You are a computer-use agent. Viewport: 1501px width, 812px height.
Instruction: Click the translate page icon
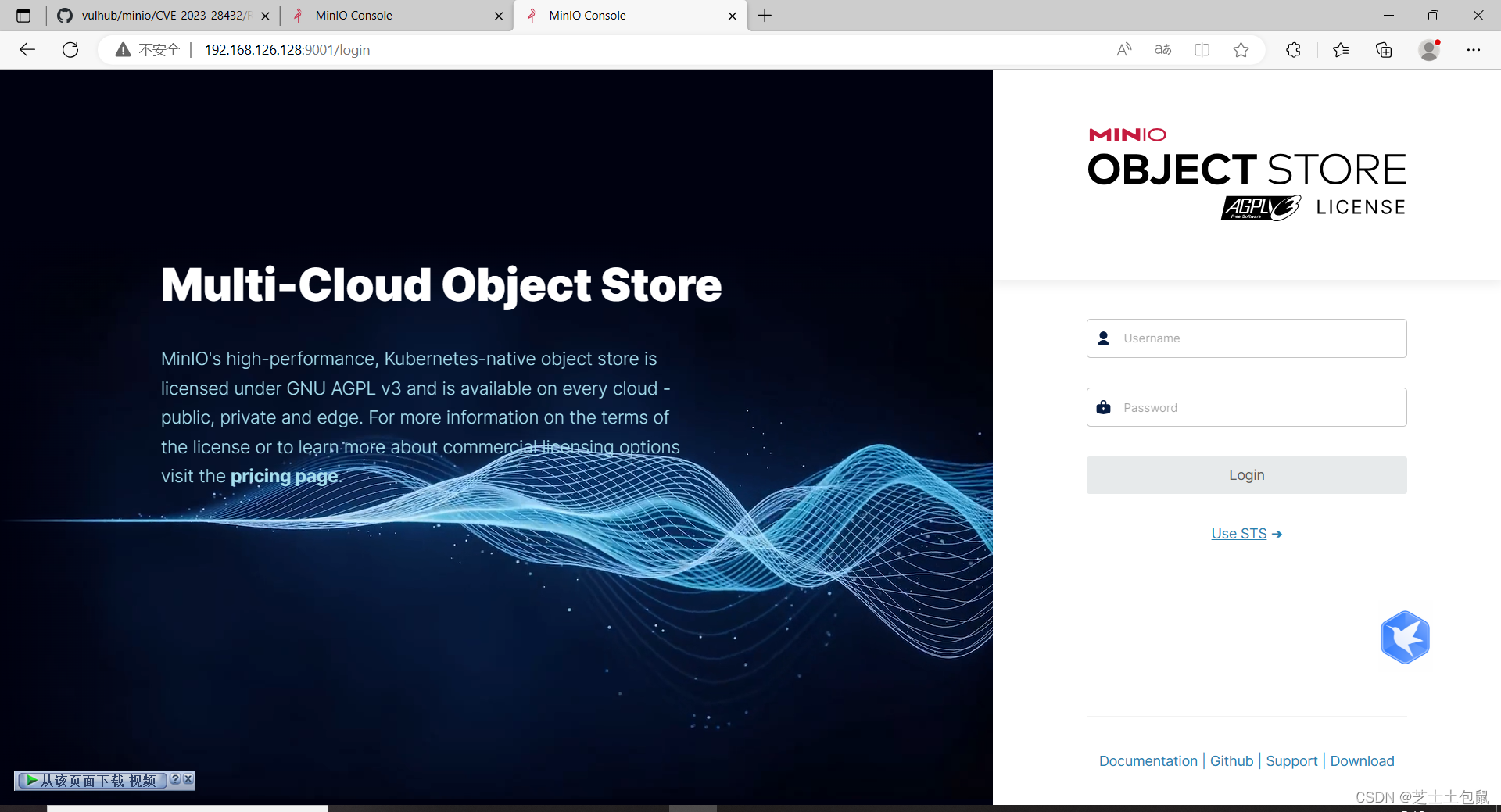(1163, 50)
